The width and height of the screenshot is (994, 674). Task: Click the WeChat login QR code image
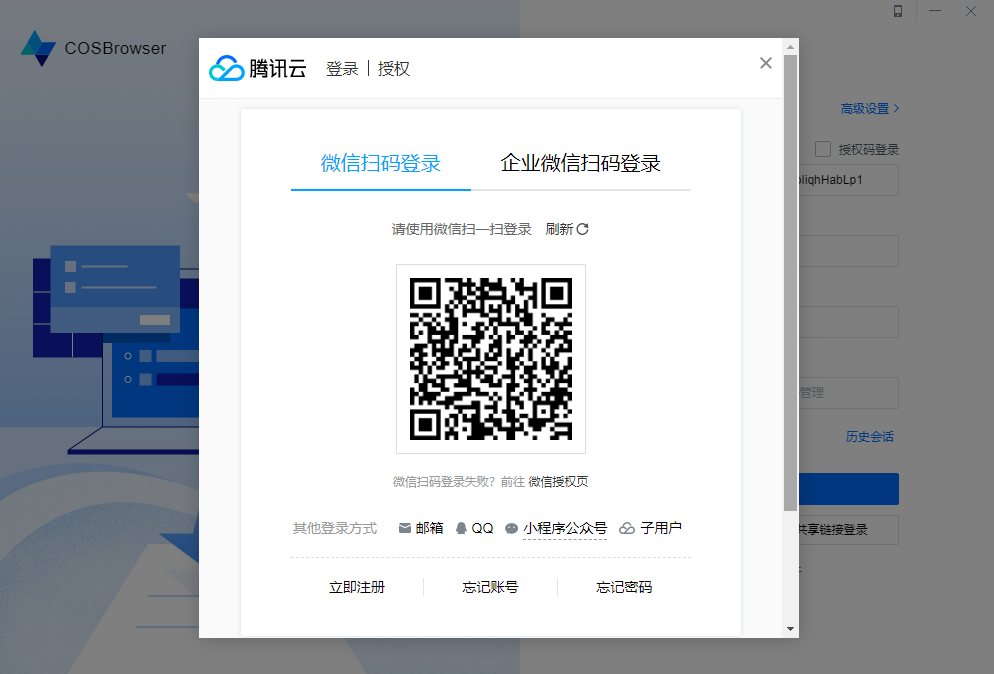(491, 359)
